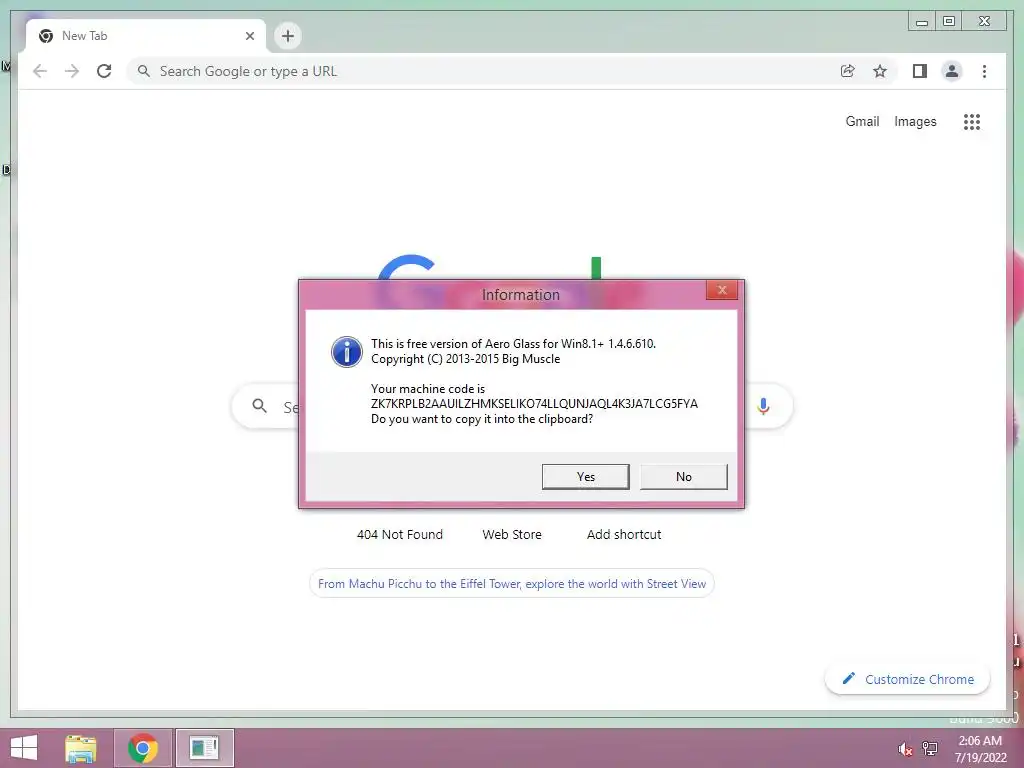Screen dimensions: 1024x768
Task: Open File Explorer from the taskbar
Action: pyautogui.click(x=81, y=748)
